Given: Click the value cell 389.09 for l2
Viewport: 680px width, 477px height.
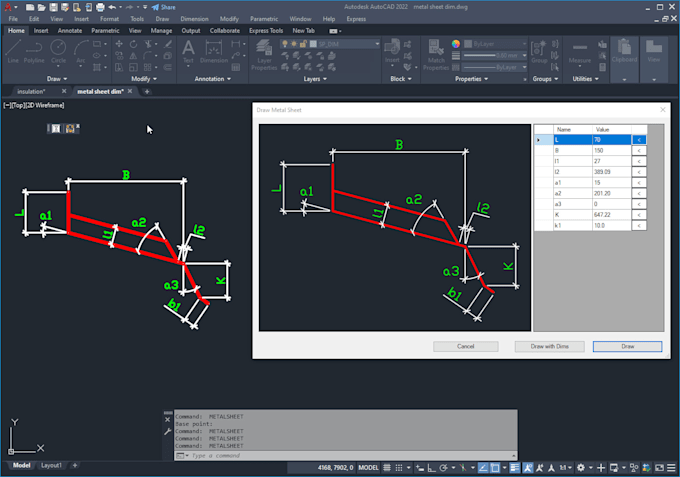Looking at the screenshot, I should click(611, 172).
